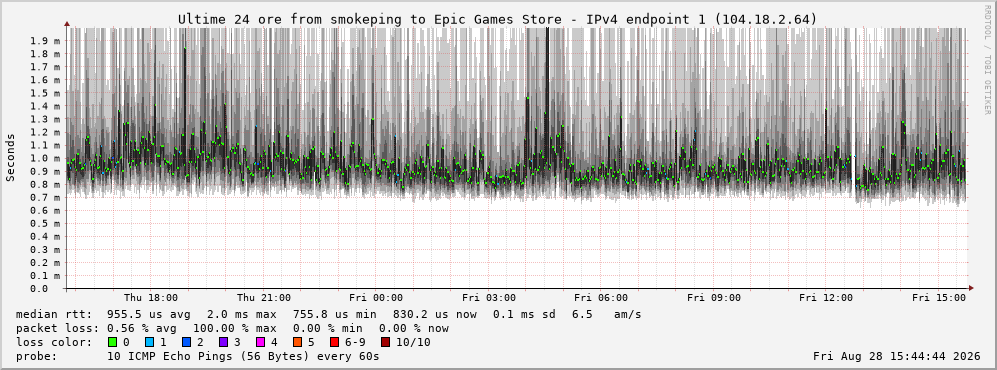Click the red arrow ending the X axis
The width and height of the screenshot is (997, 370).
(x=970, y=288)
